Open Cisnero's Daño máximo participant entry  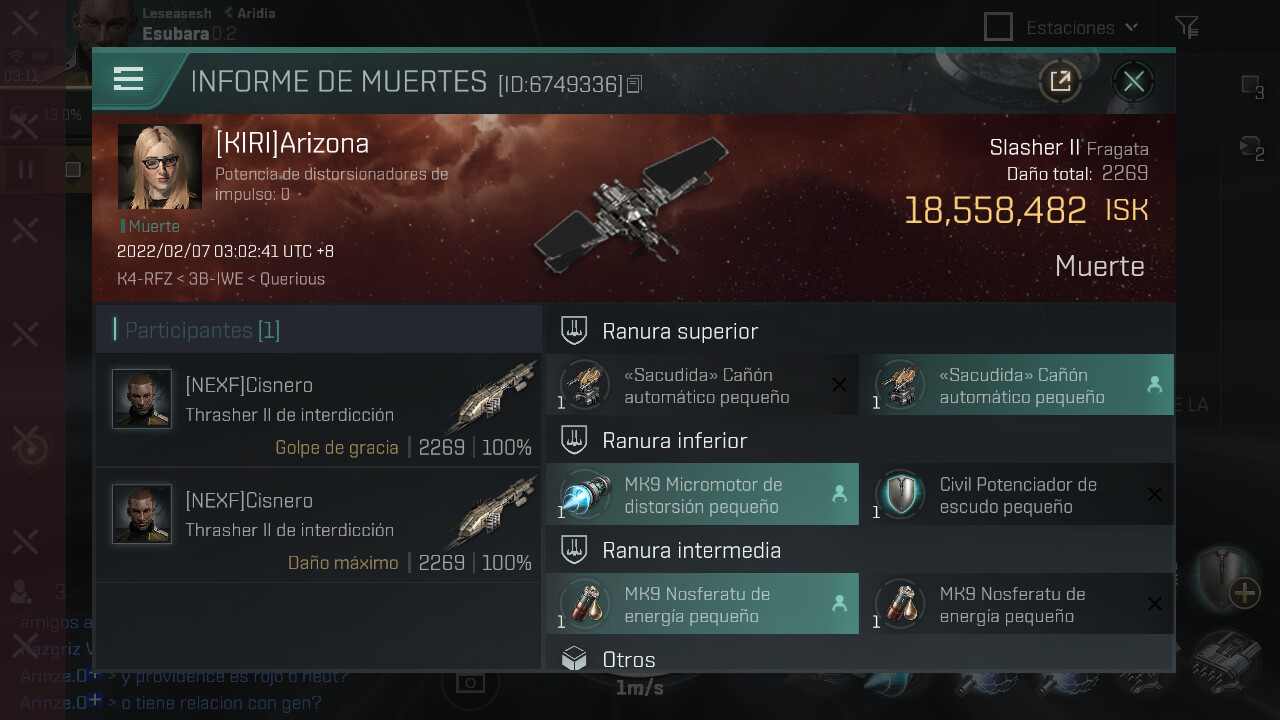tap(318, 525)
